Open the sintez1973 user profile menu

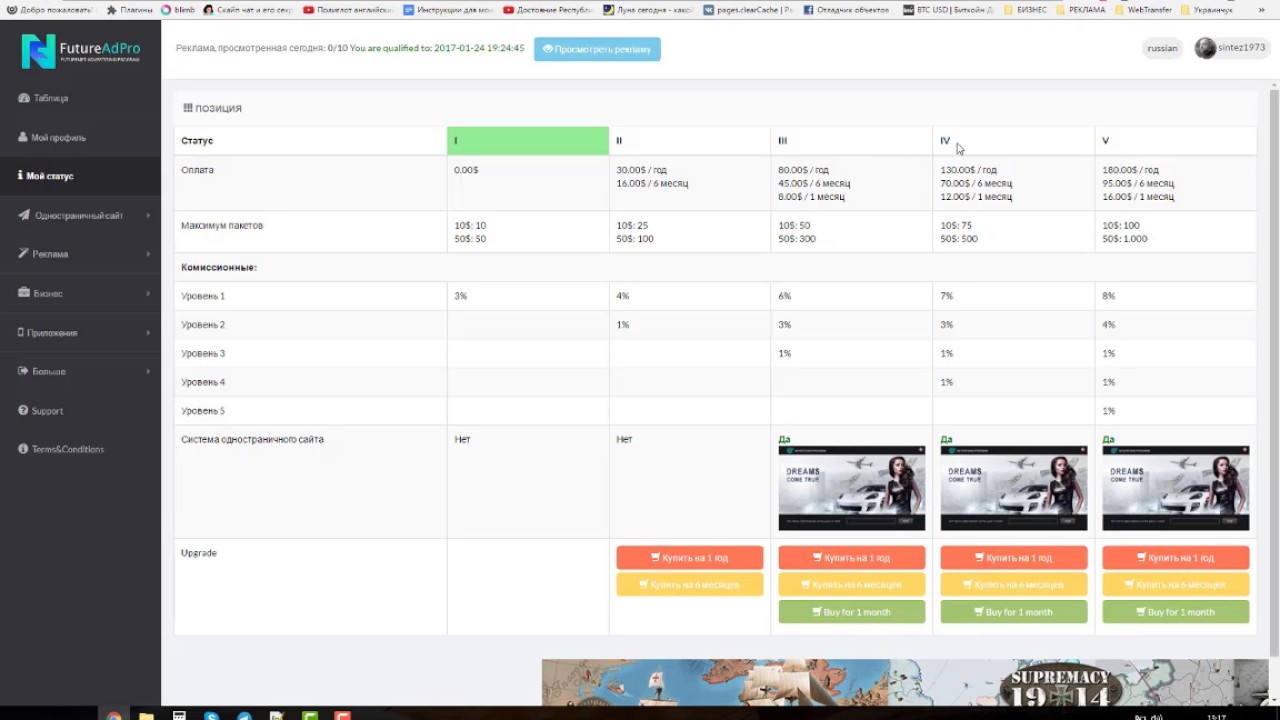1231,48
